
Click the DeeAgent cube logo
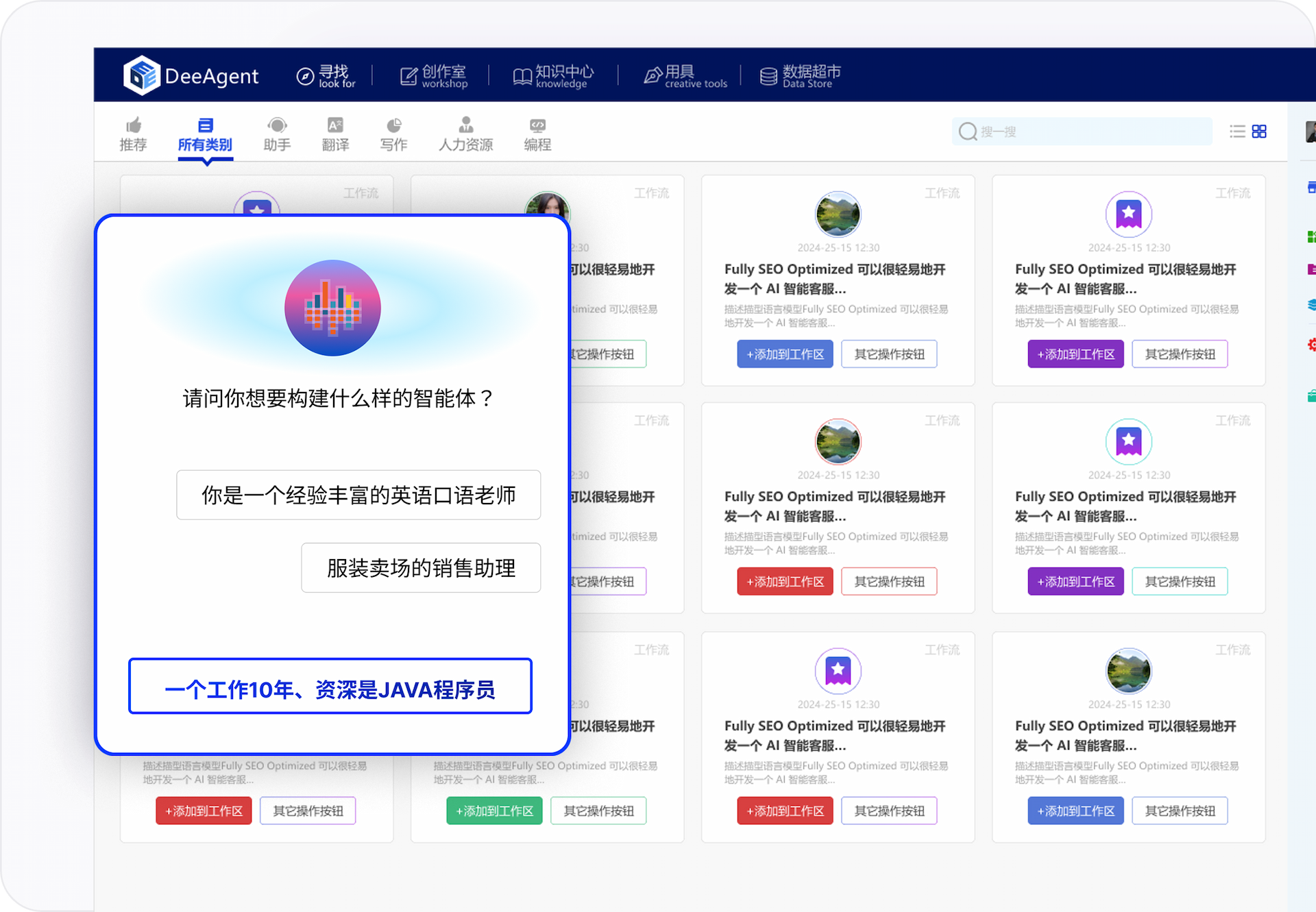point(142,75)
